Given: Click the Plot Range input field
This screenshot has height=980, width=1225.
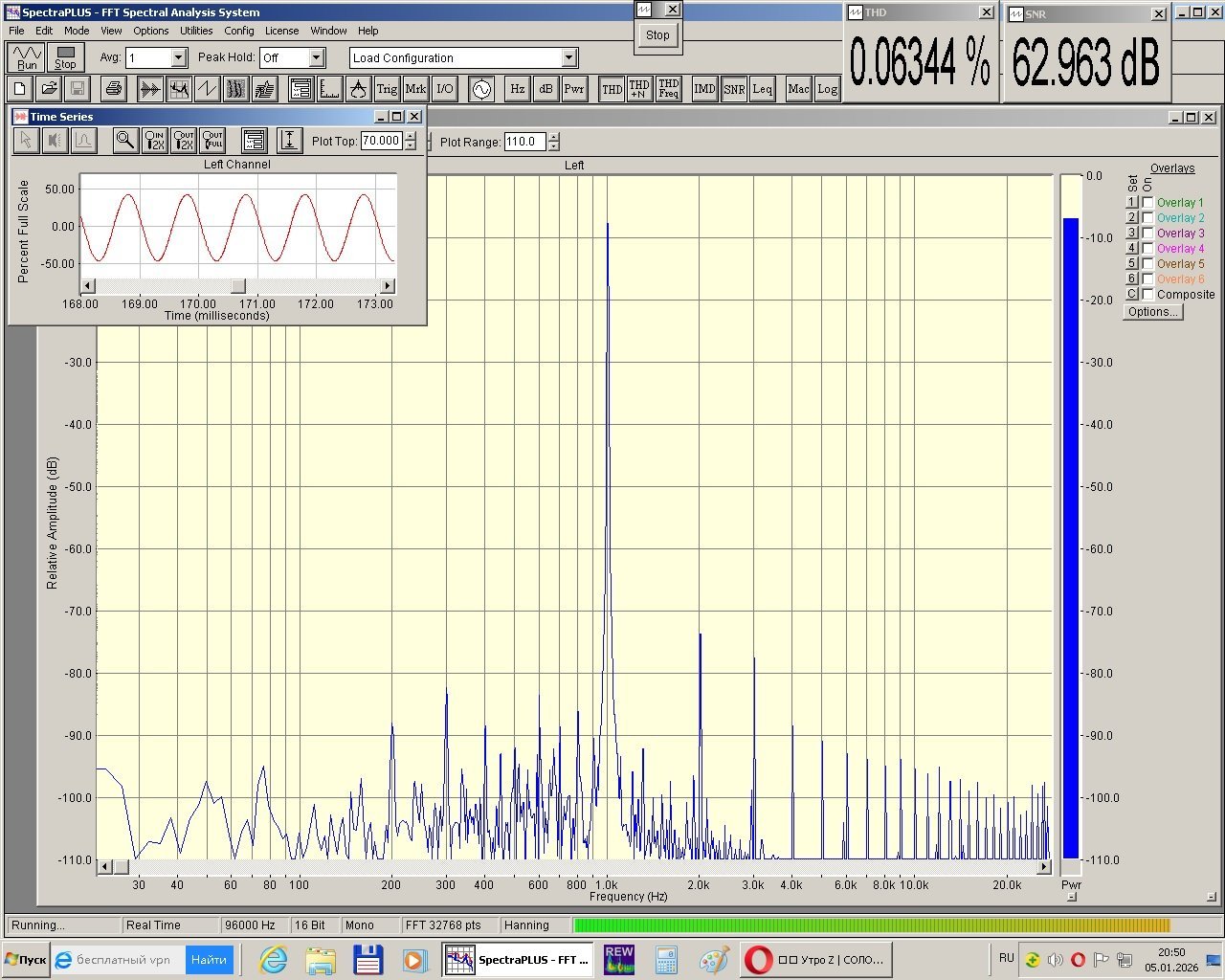Looking at the screenshot, I should point(524,142).
